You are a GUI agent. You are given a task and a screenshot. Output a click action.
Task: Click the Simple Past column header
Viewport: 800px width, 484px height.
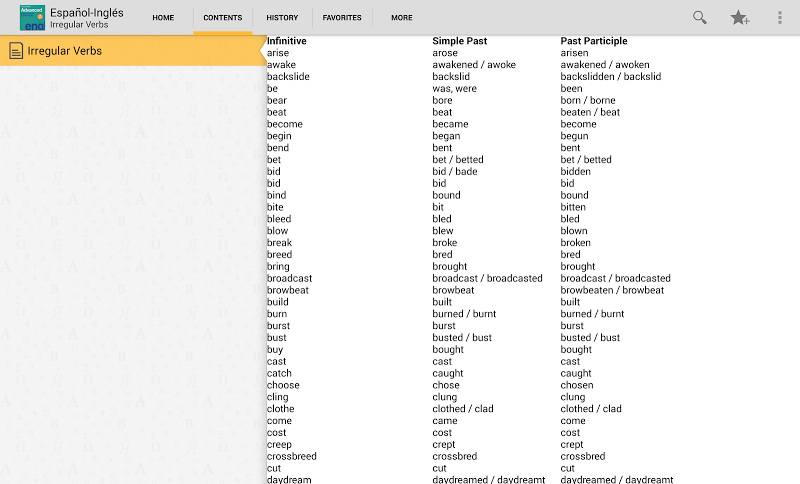(x=460, y=41)
